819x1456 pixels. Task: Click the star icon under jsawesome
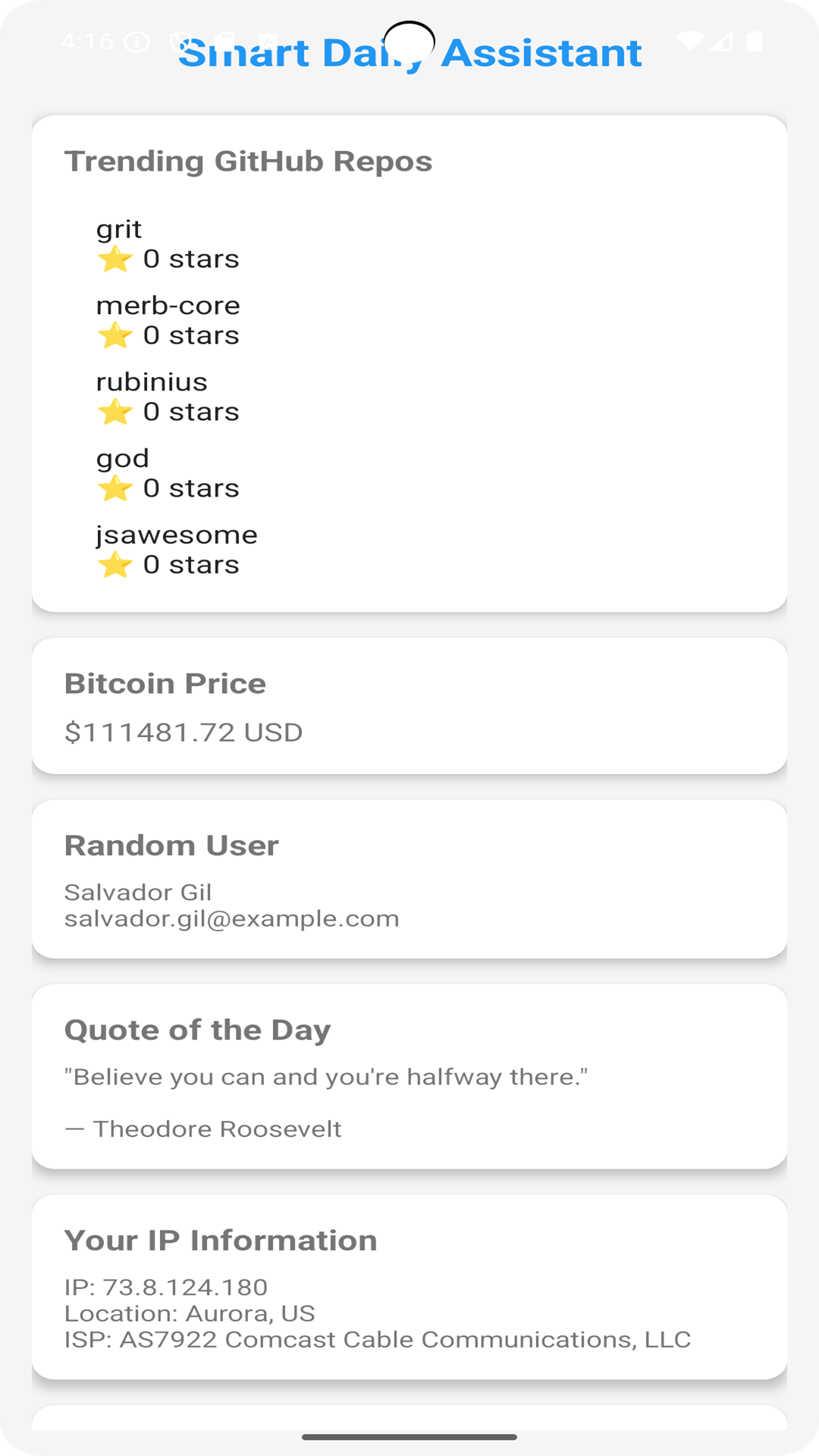pyautogui.click(x=115, y=565)
